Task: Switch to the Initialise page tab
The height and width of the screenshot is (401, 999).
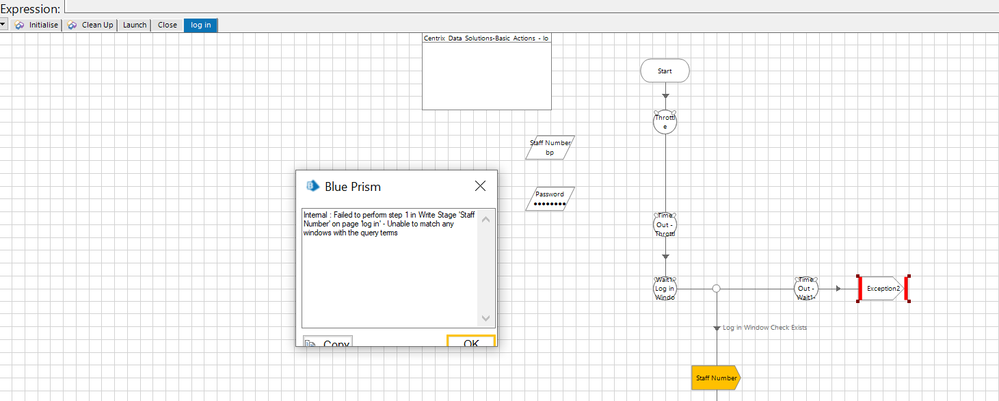Action: click(x=37, y=25)
